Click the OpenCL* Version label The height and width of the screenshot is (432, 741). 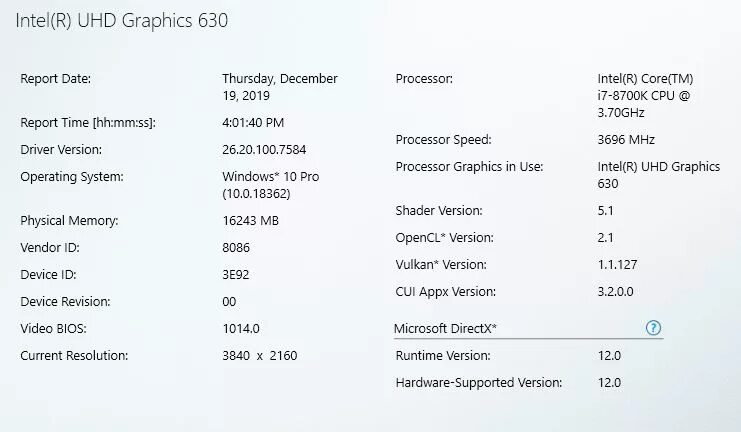tap(443, 238)
